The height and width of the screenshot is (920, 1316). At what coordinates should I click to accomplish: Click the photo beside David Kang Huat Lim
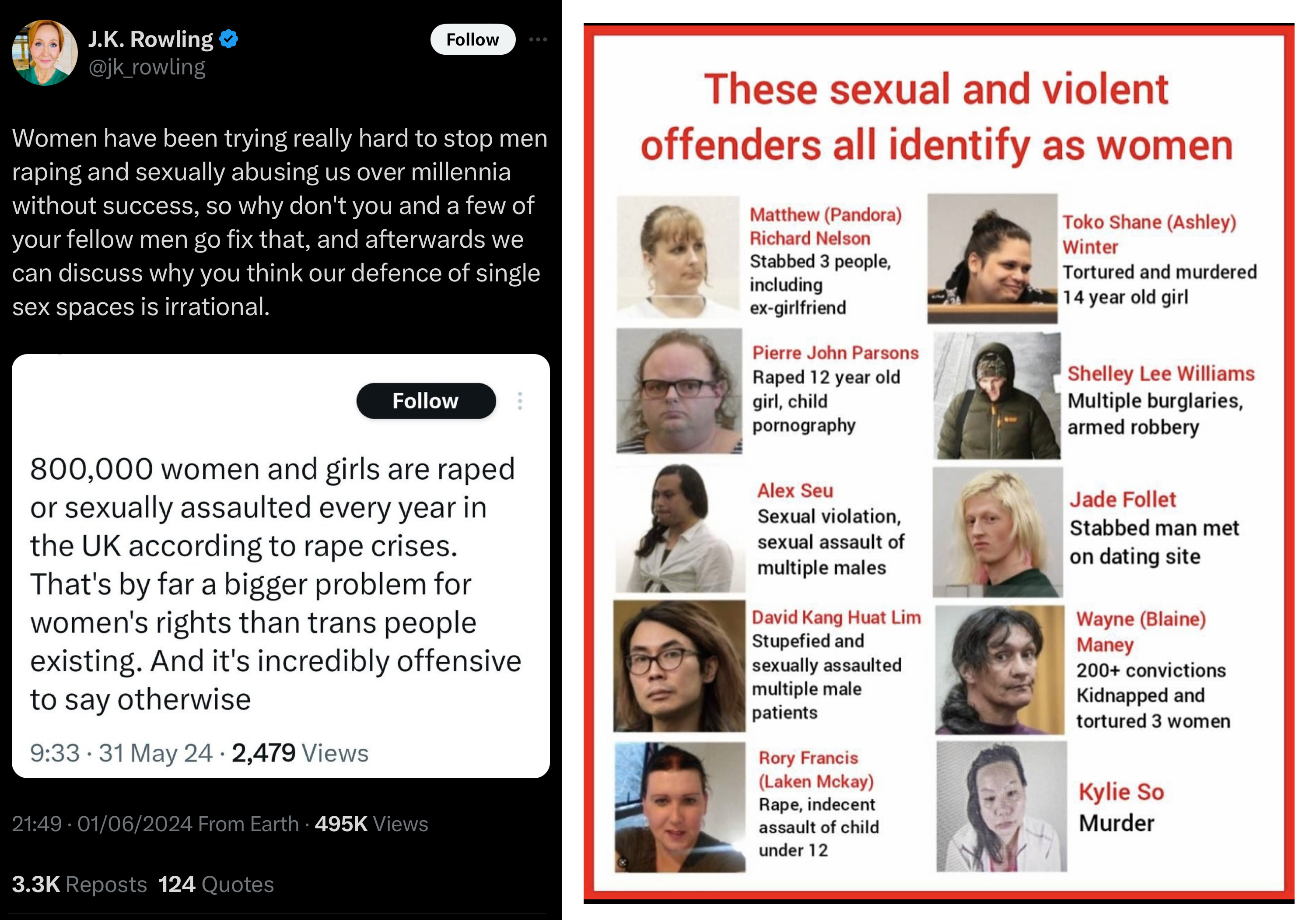tap(679, 667)
